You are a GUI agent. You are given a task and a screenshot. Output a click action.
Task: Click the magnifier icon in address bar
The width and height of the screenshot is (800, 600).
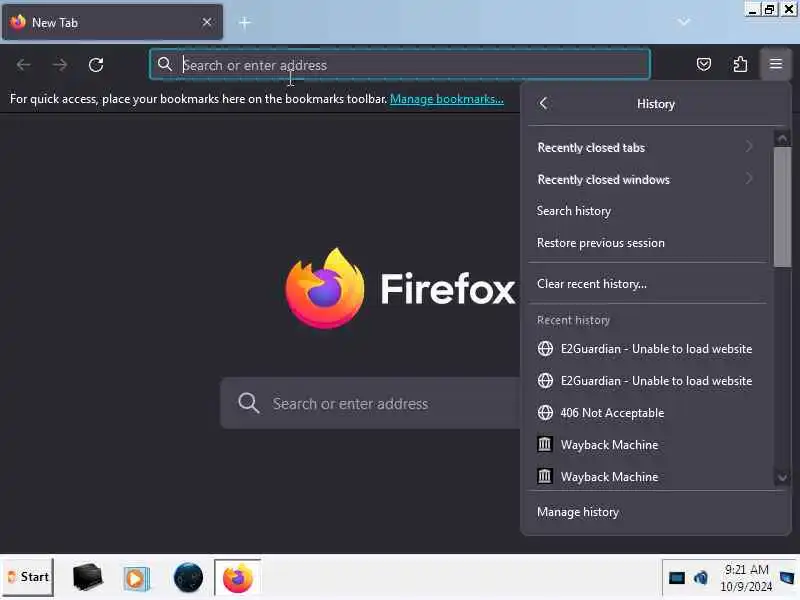click(x=165, y=64)
